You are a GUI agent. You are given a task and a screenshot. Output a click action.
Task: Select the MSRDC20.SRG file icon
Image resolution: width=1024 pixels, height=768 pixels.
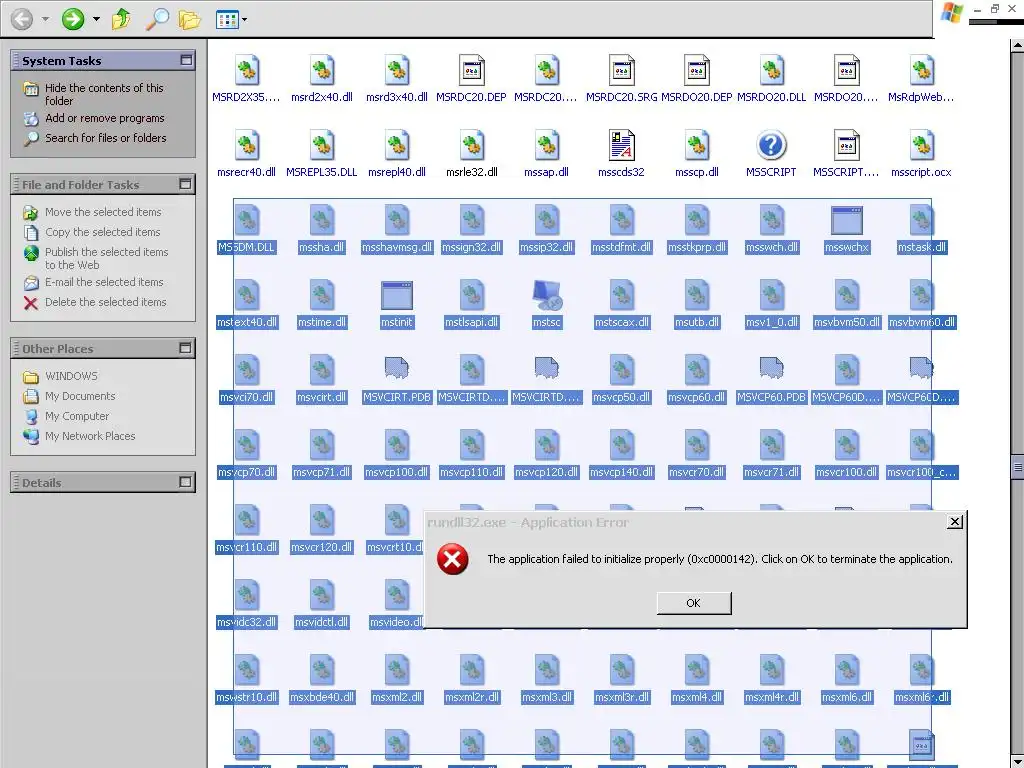(622, 70)
